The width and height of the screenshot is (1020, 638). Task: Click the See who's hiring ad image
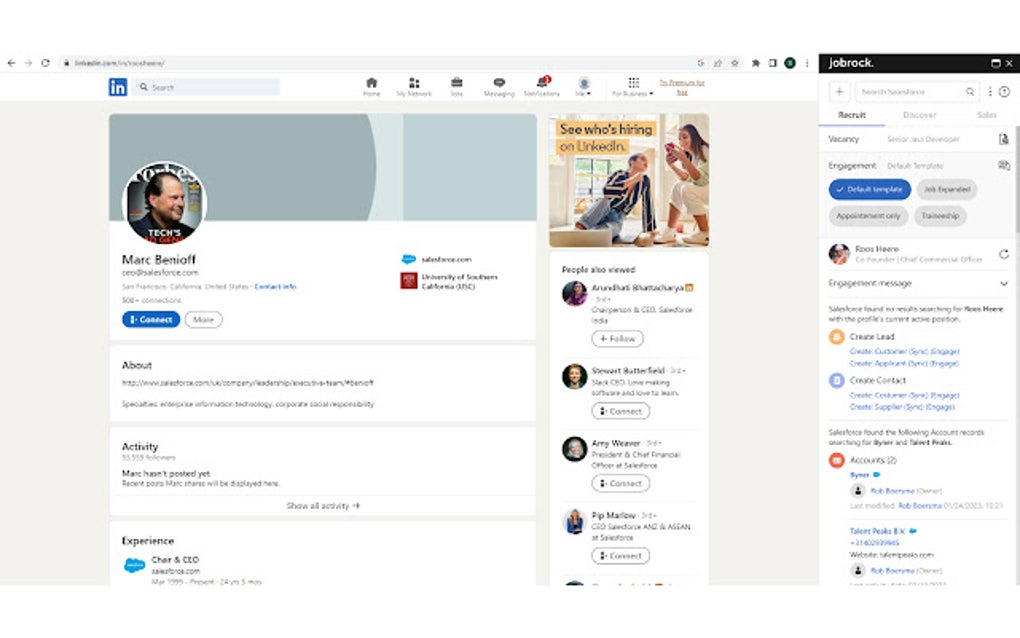[x=629, y=181]
